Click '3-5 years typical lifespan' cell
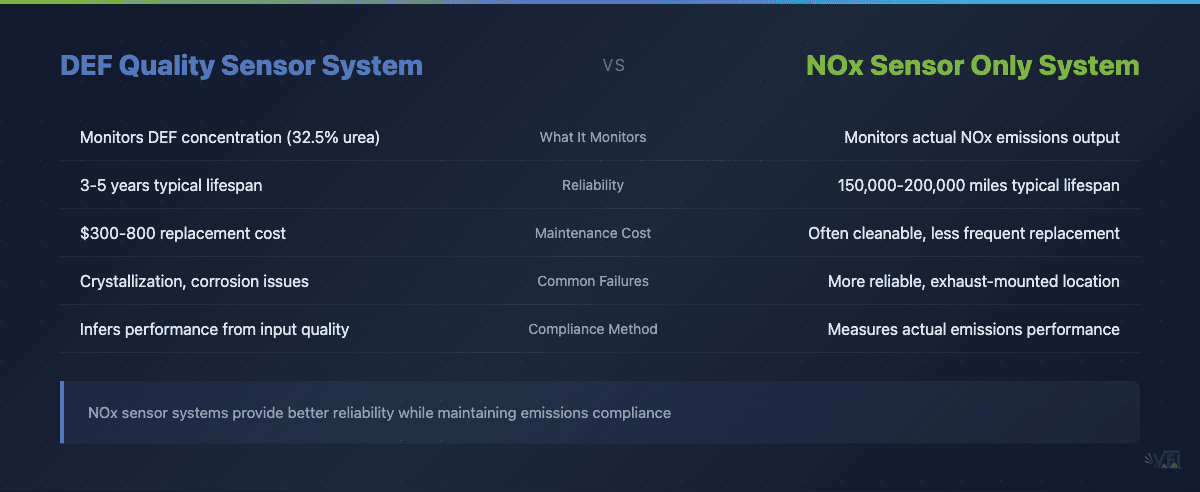The image size is (1200, 492). [171, 185]
